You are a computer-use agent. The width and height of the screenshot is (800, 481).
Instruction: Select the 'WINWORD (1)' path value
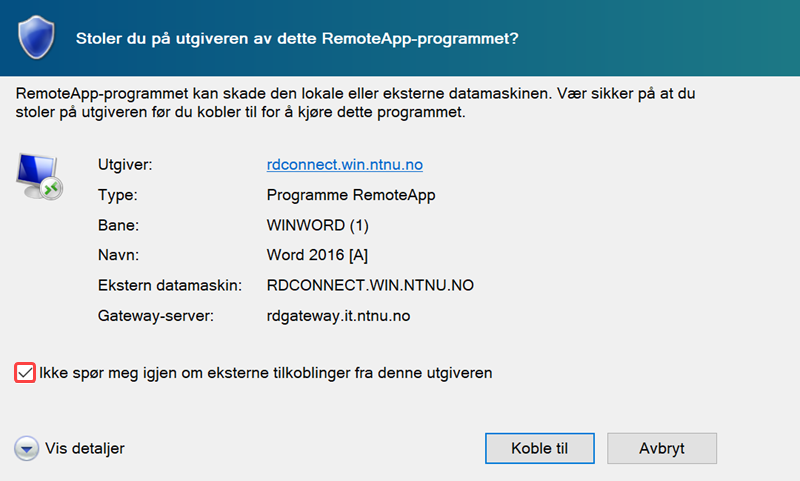point(317,225)
